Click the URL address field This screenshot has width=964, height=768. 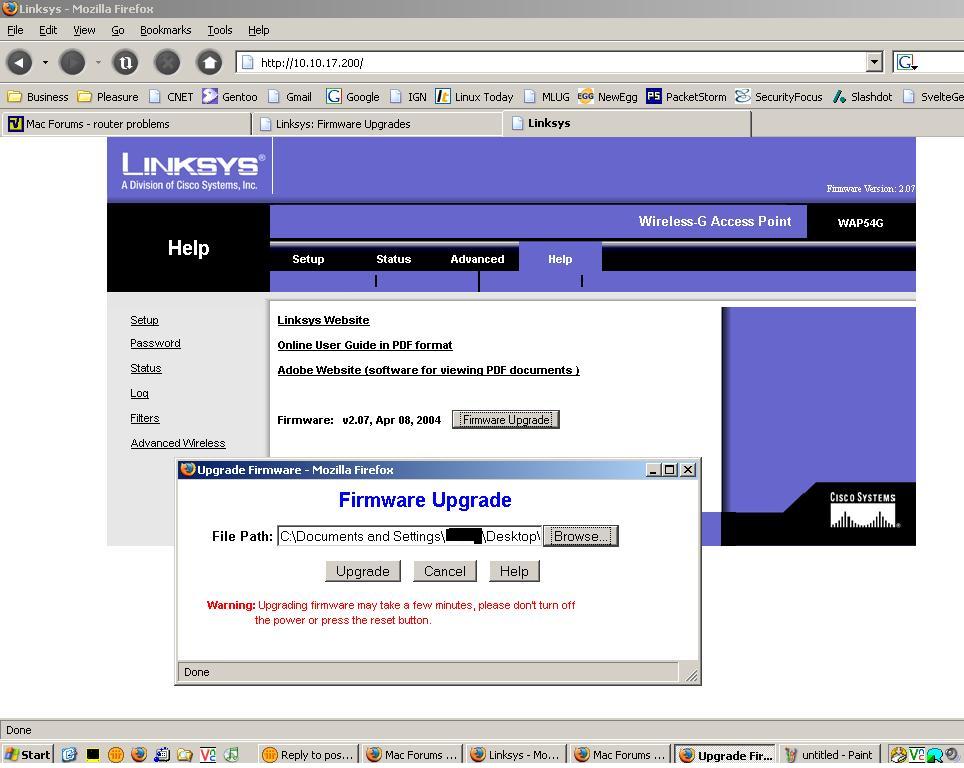[x=553, y=63]
